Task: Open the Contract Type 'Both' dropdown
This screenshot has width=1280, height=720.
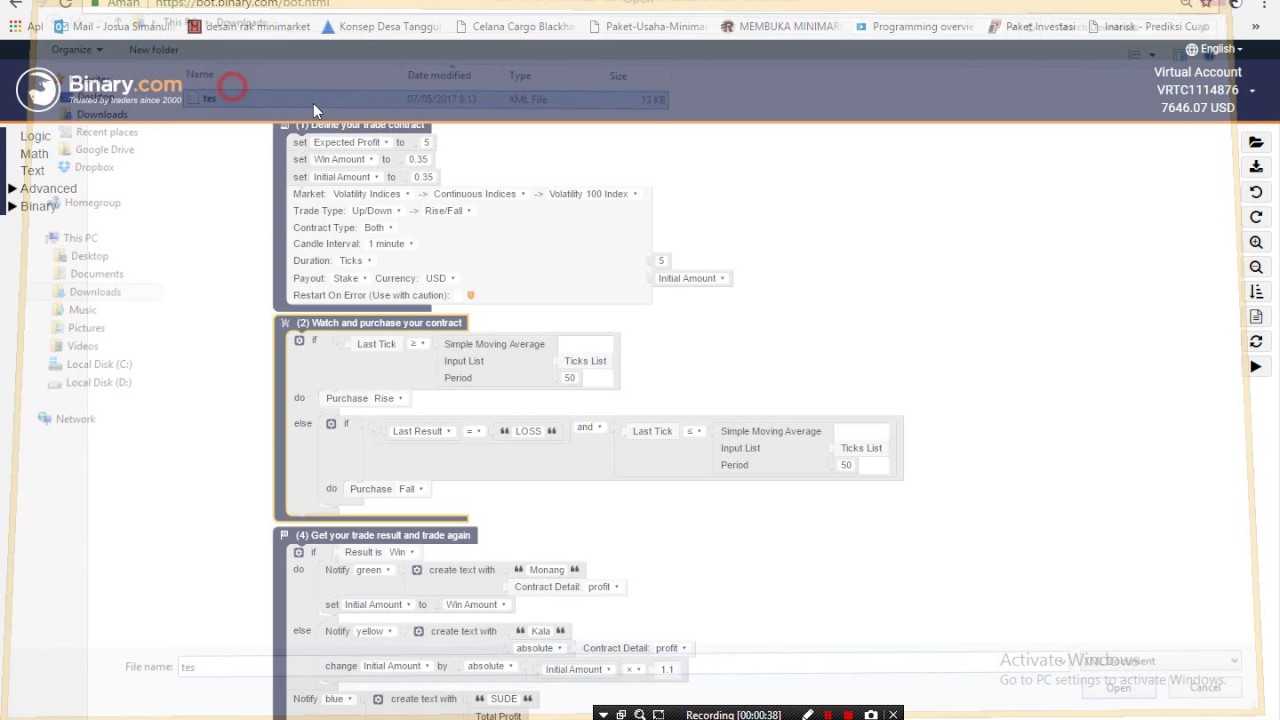Action: click(x=378, y=228)
